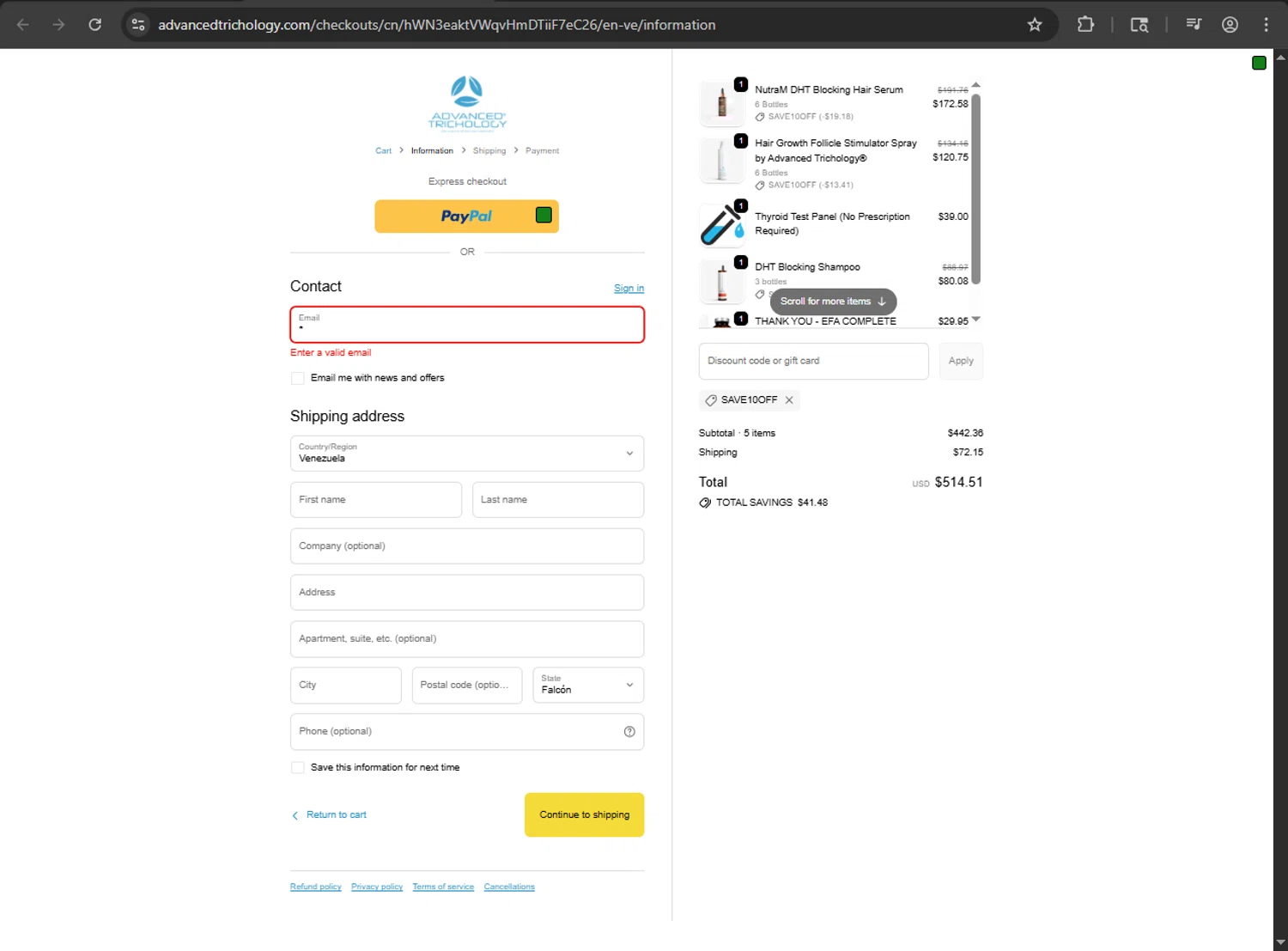Open the Terms of service link
1288x951 pixels.
click(x=443, y=887)
